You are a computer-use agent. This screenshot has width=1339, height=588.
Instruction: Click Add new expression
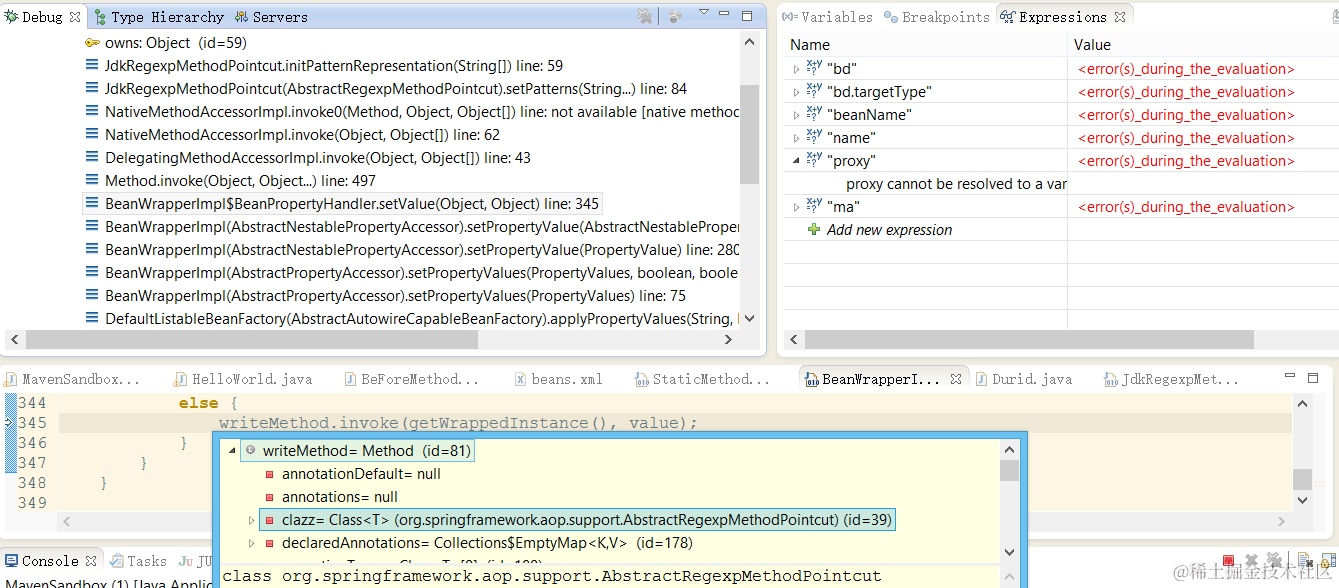tap(889, 230)
